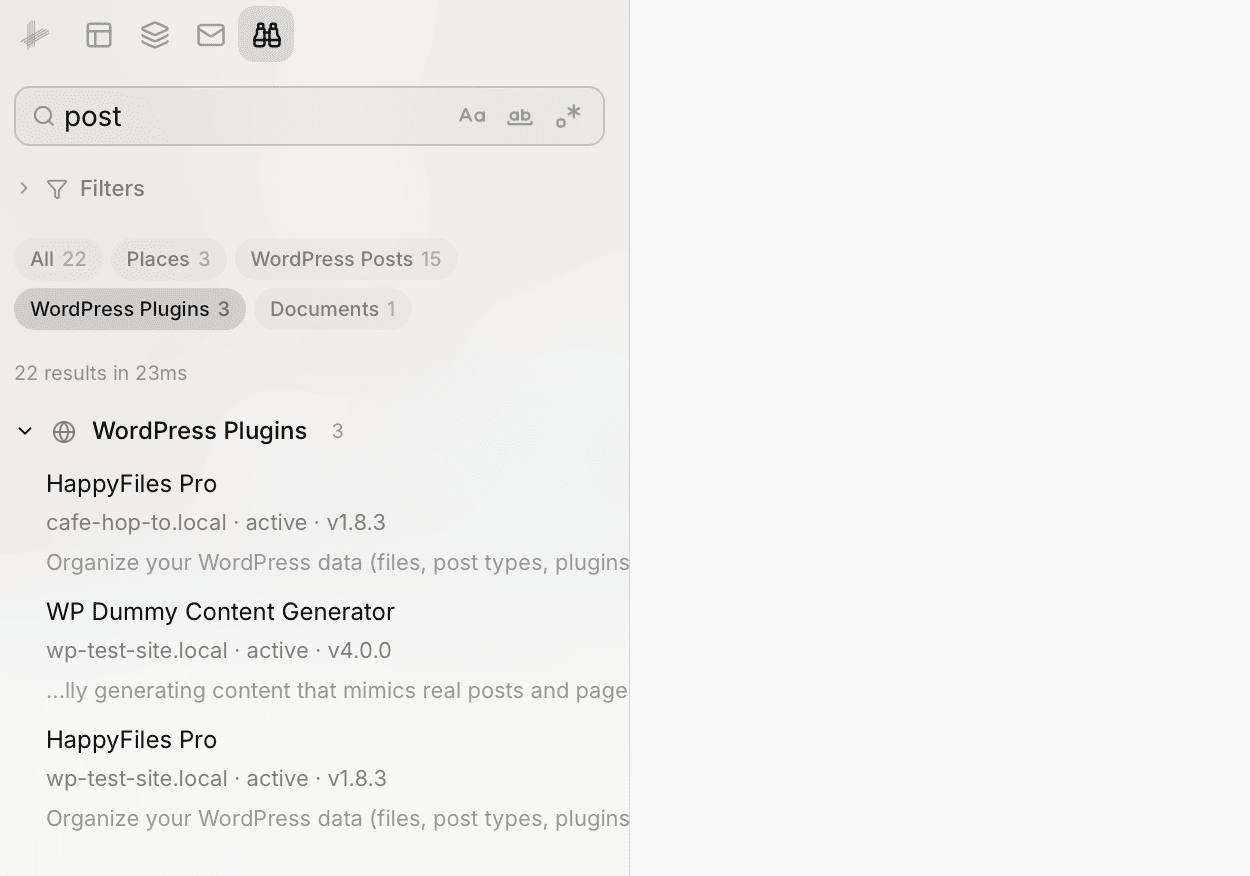Open the mail envelope panel

click(x=210, y=34)
